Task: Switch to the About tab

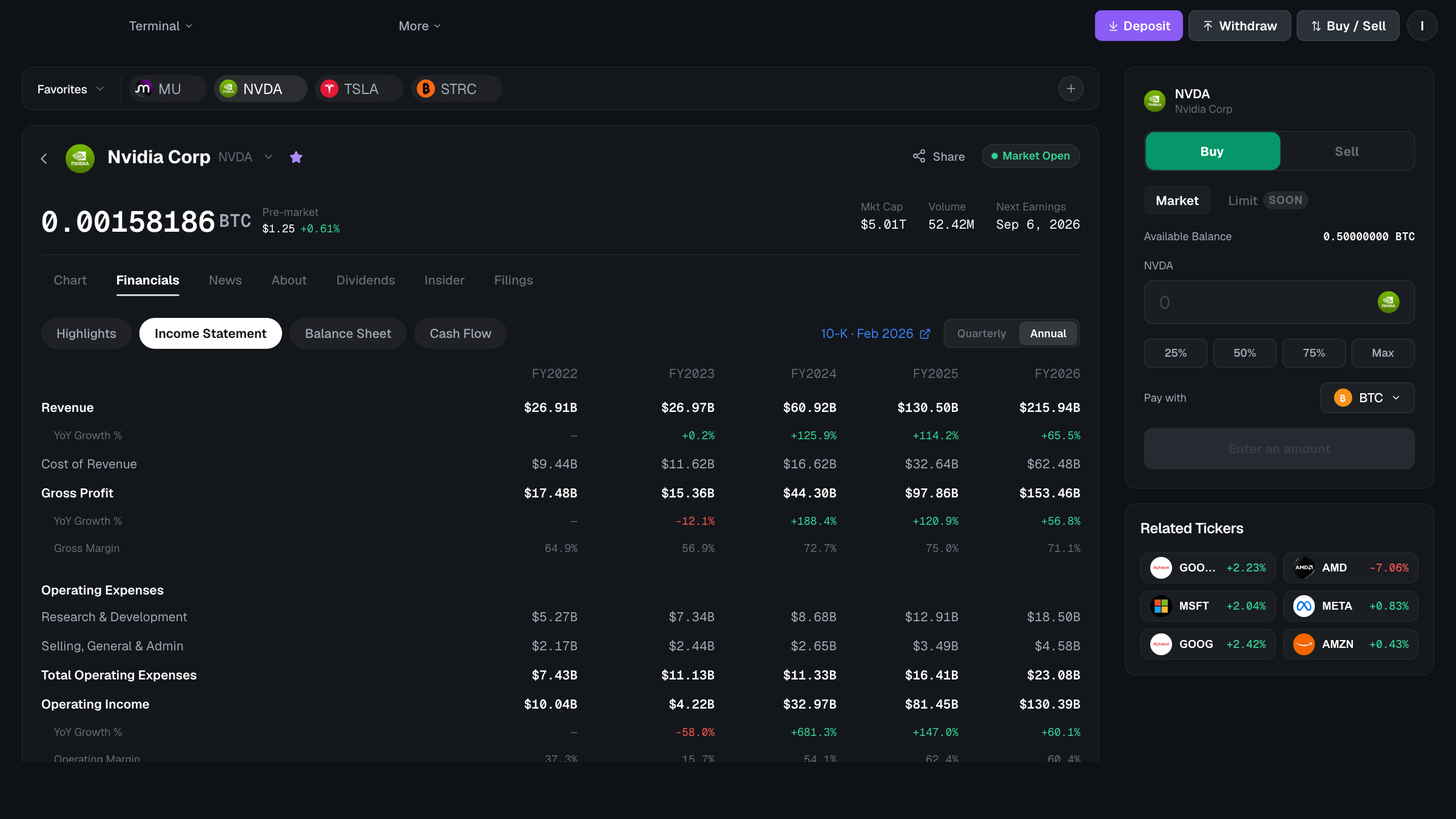Action: (x=289, y=280)
